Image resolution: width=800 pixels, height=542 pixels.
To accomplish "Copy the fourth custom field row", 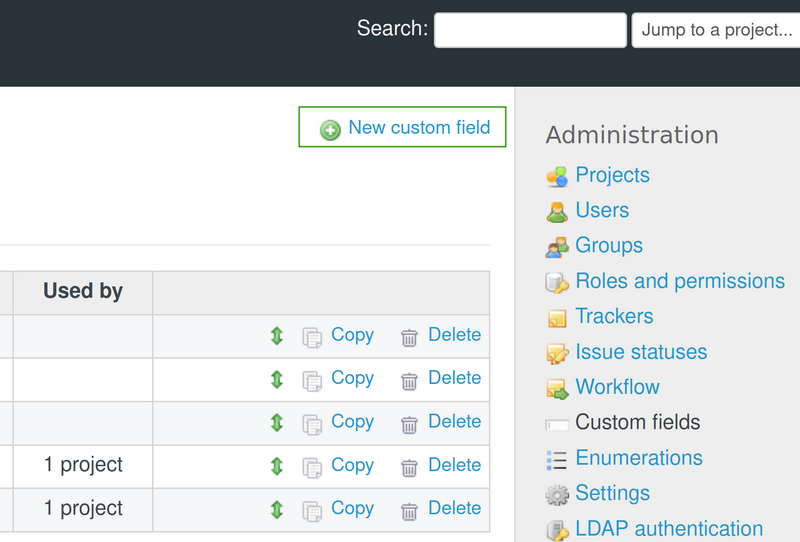I will (352, 465).
